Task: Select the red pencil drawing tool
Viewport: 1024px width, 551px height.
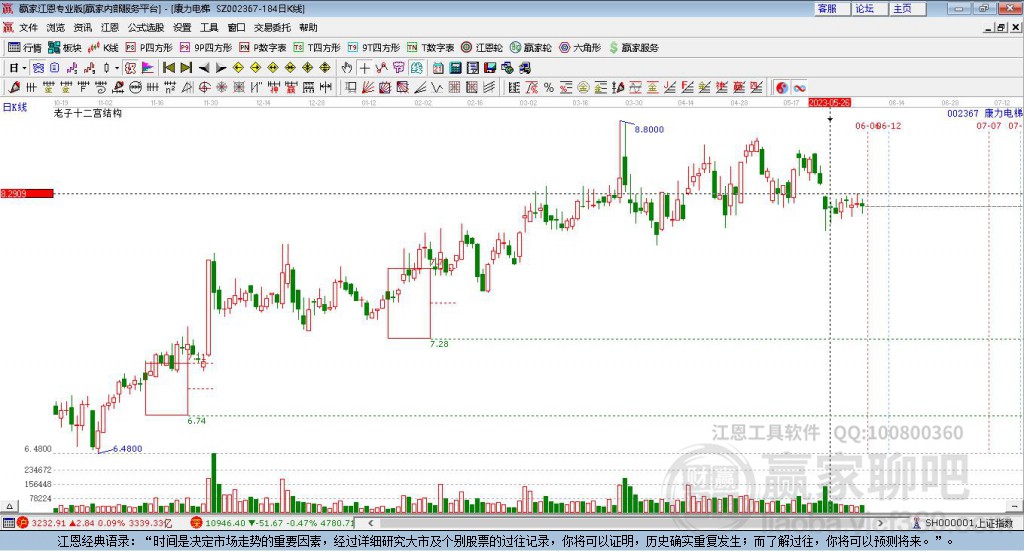Action: 14,87
